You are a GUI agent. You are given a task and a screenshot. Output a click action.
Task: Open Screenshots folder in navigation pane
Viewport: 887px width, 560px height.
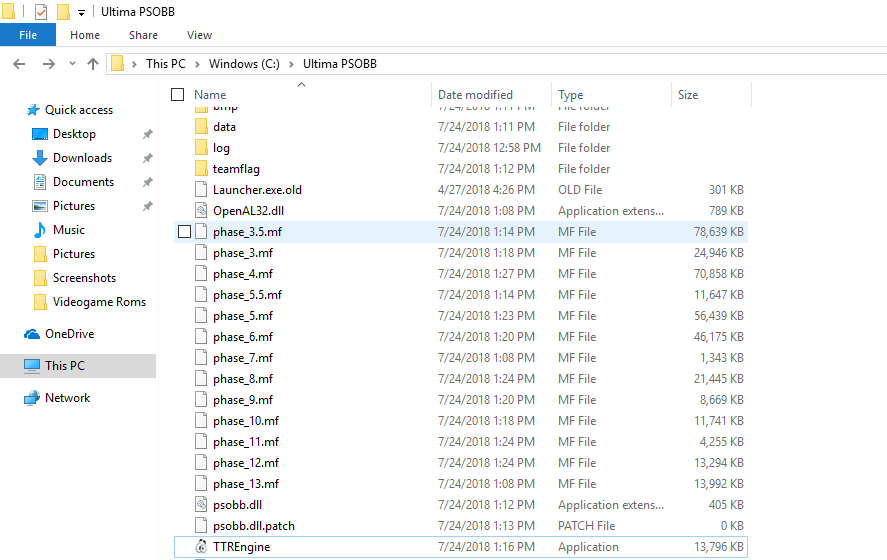pyautogui.click(x=84, y=278)
